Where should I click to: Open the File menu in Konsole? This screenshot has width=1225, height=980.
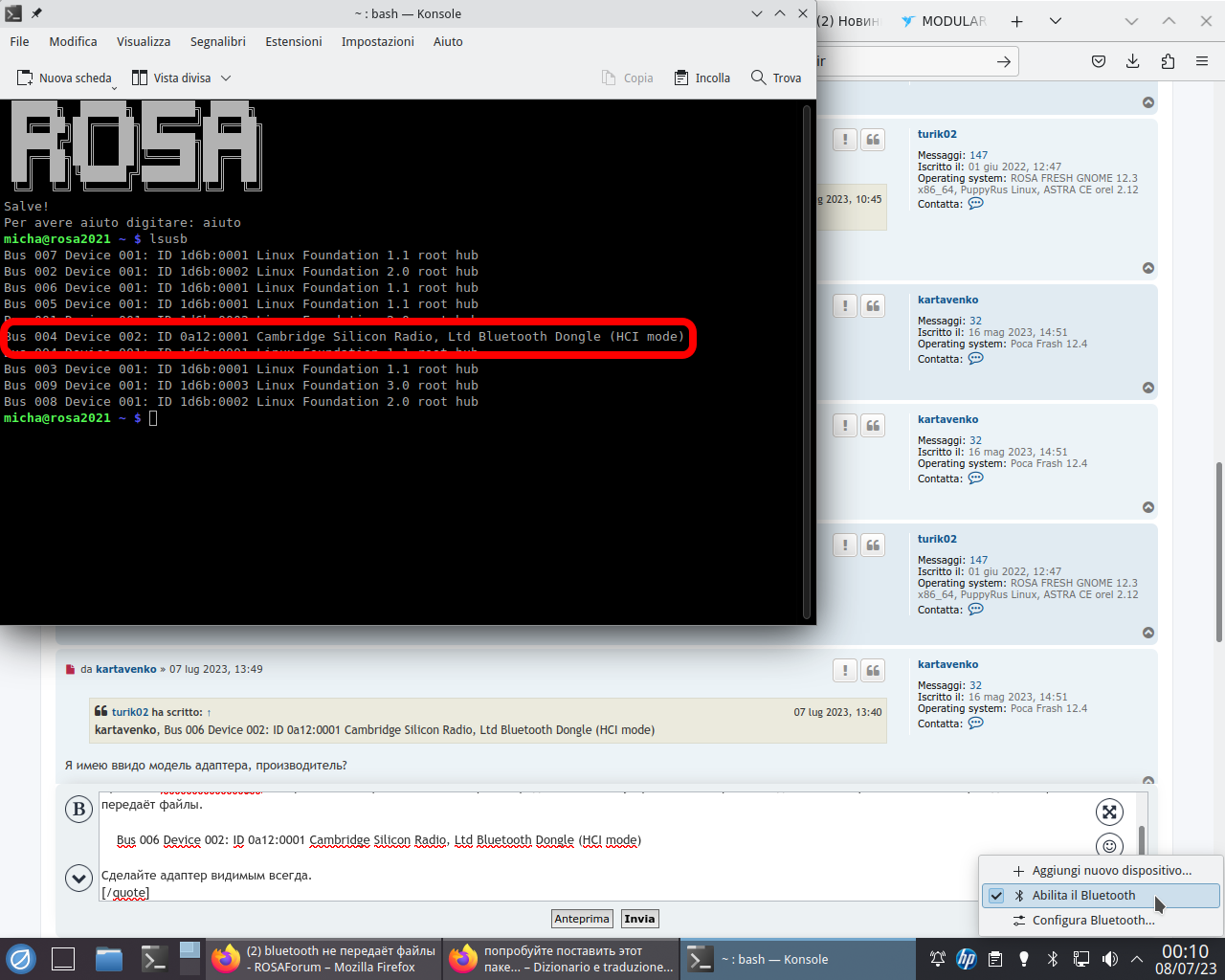[19, 41]
